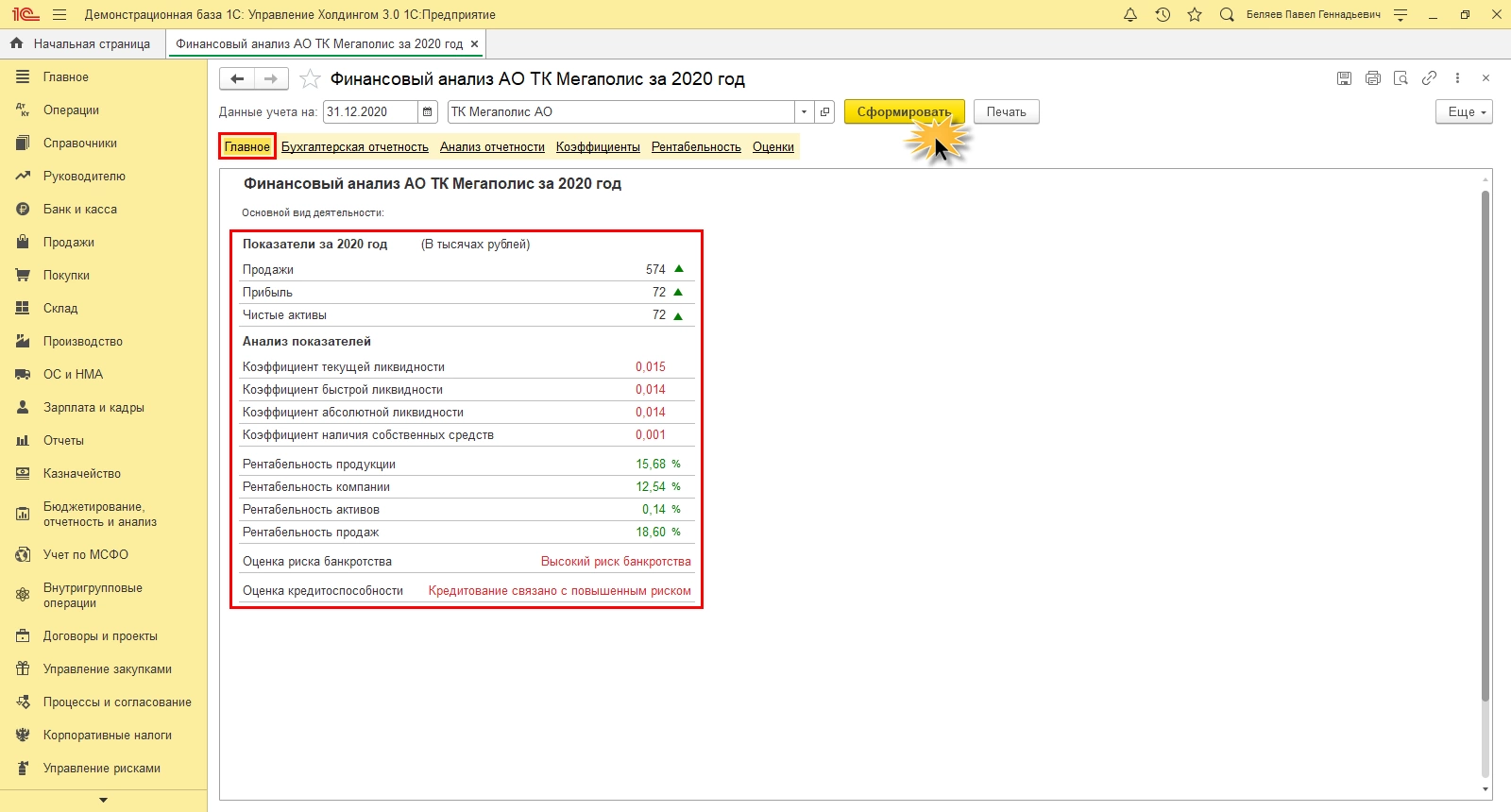Viewport: 1511px width, 812px height.
Task: Switch to Начальная страница tab
Action: pos(82,43)
